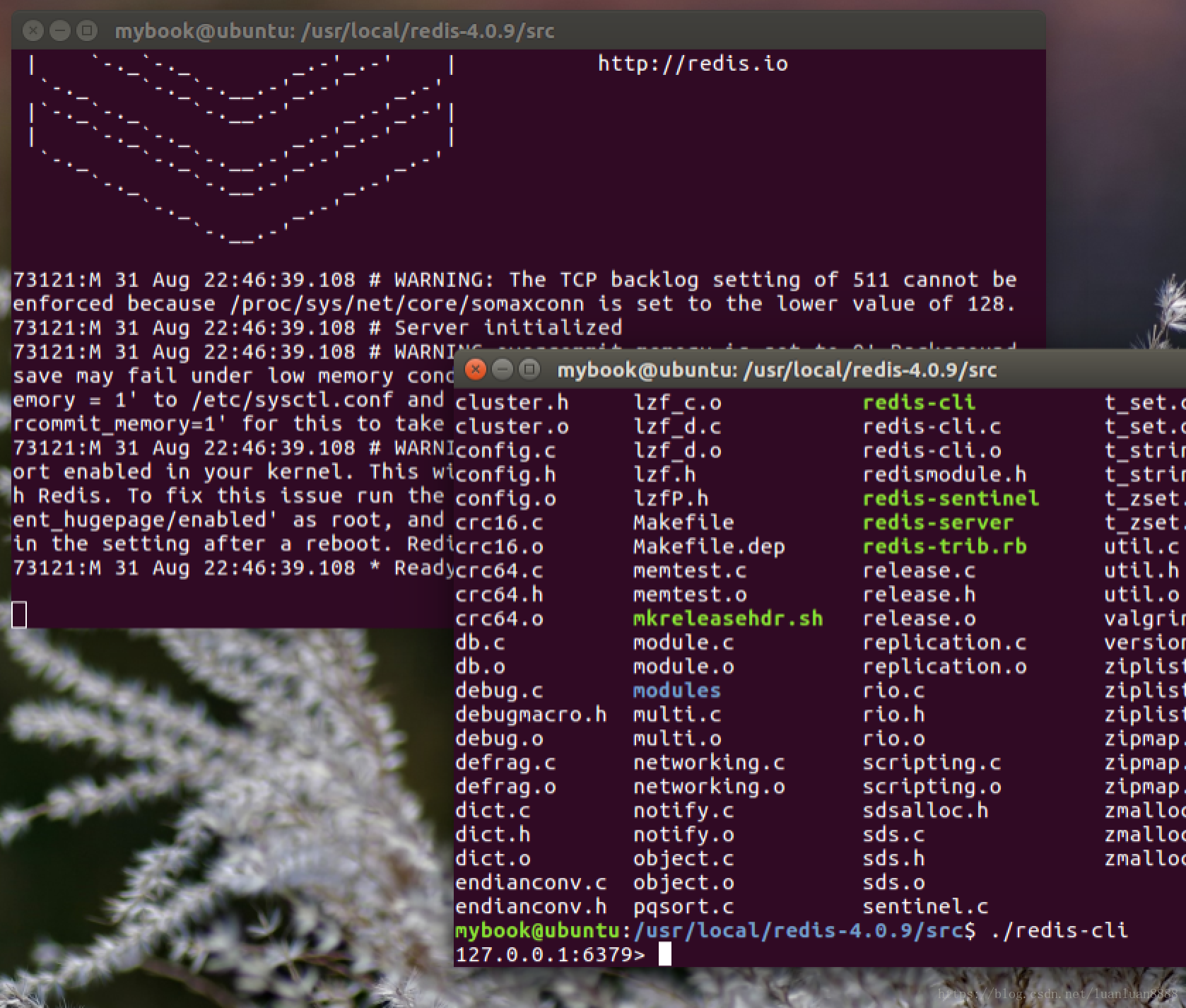Viewport: 1186px width, 1008px height.
Task: Select the Makefile.dep entry
Action: click(709, 546)
